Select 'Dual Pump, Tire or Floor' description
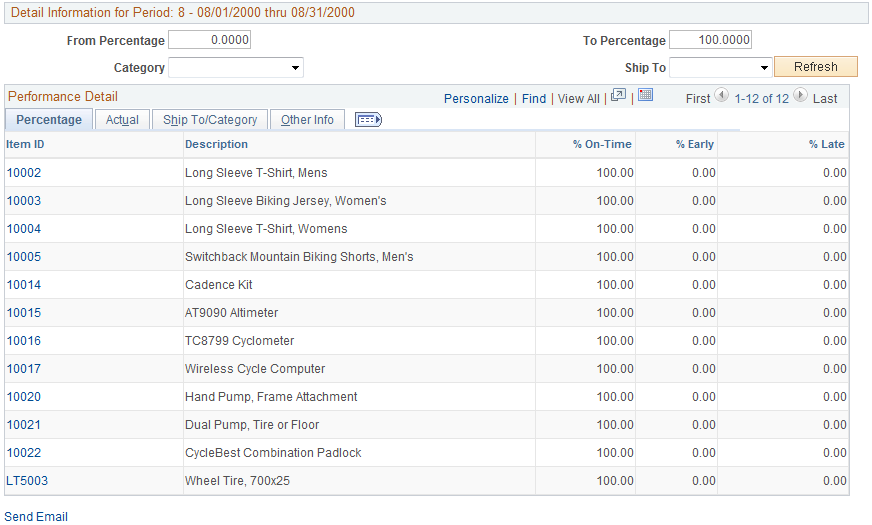Image resolution: width=872 pixels, height=525 pixels. coord(252,425)
